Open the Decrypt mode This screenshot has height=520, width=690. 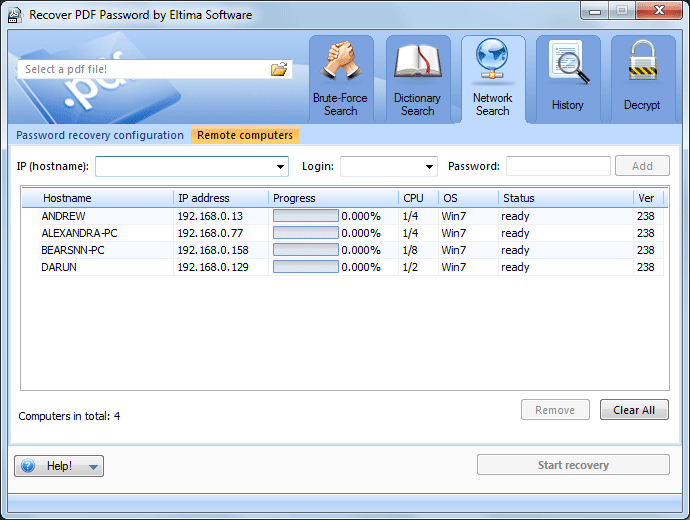click(x=643, y=79)
